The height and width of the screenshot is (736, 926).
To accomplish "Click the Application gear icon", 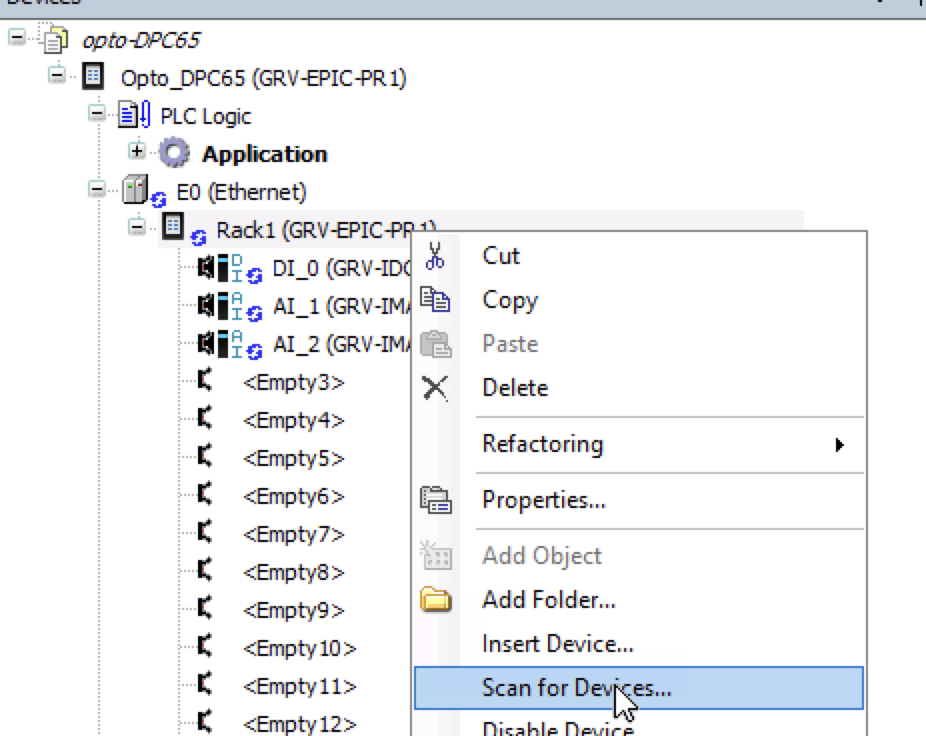I will (x=175, y=153).
